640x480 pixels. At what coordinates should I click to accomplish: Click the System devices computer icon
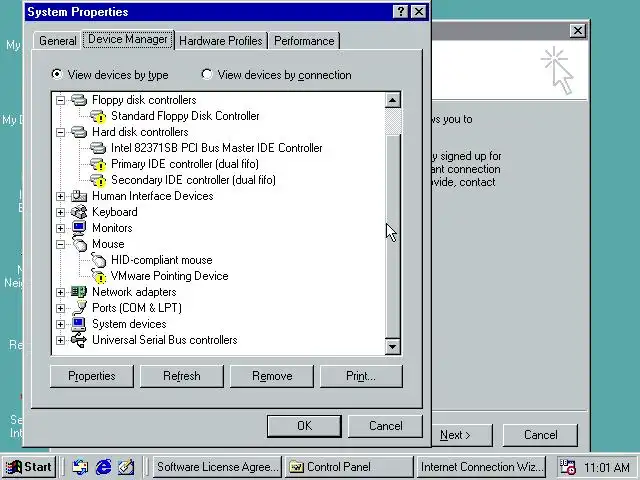coord(79,324)
